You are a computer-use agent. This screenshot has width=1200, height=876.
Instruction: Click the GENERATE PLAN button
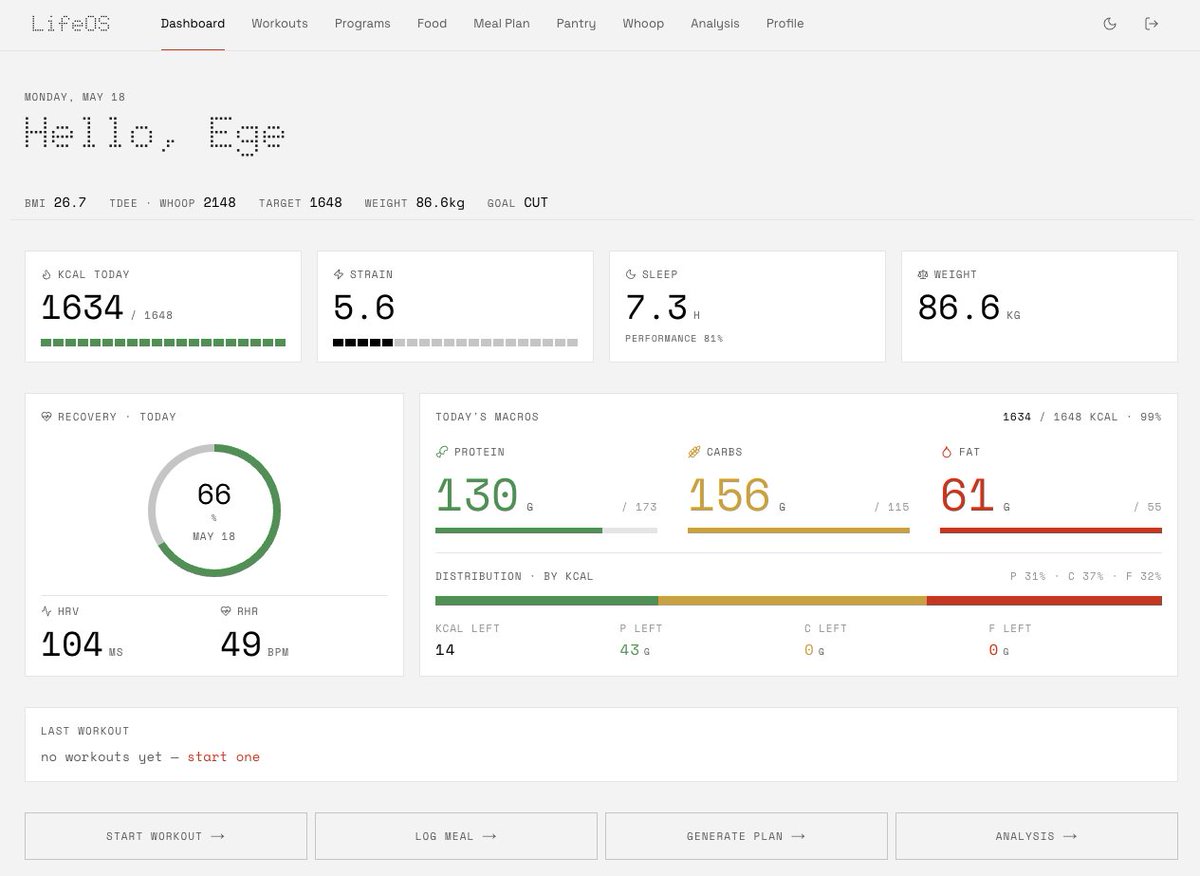click(x=746, y=836)
